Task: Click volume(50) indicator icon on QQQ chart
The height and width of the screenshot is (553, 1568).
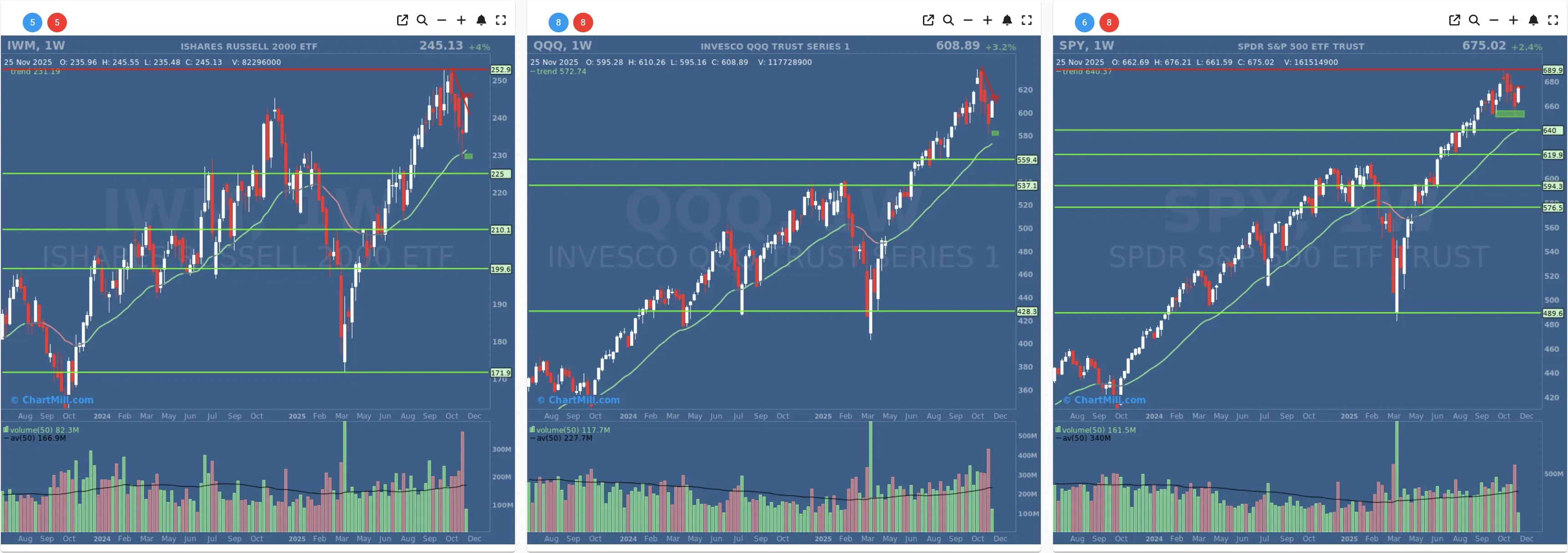Action: tap(532, 429)
